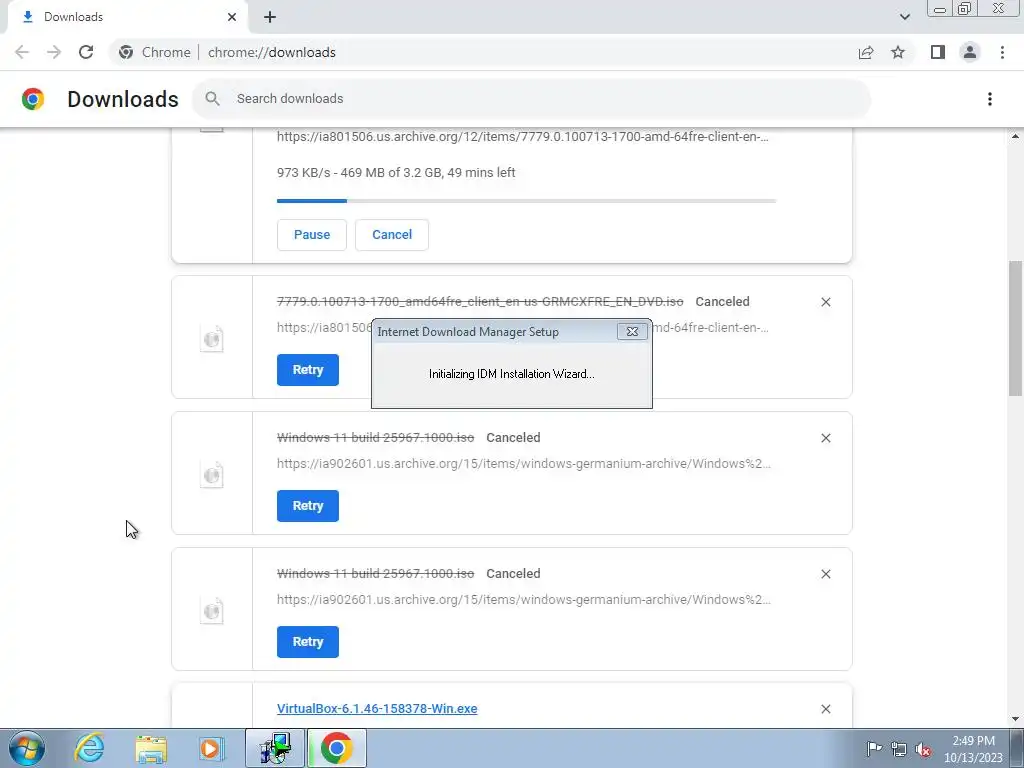Cancel the active ISO download
Image resolution: width=1024 pixels, height=768 pixels.
point(392,234)
